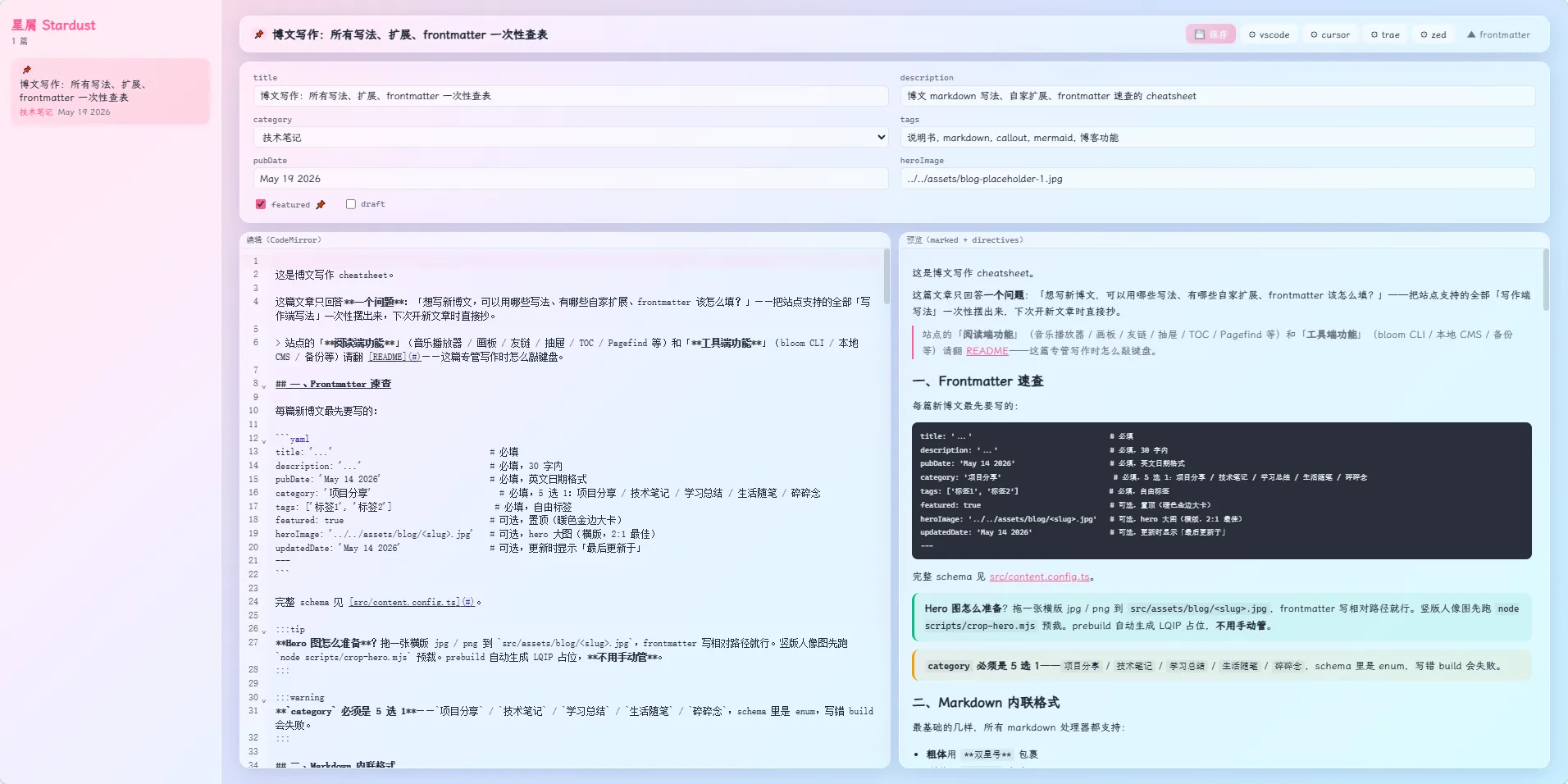This screenshot has width=1568, height=784.
Task: Click editor line 'pubDate: May 14 2026'
Action: (x=328, y=480)
